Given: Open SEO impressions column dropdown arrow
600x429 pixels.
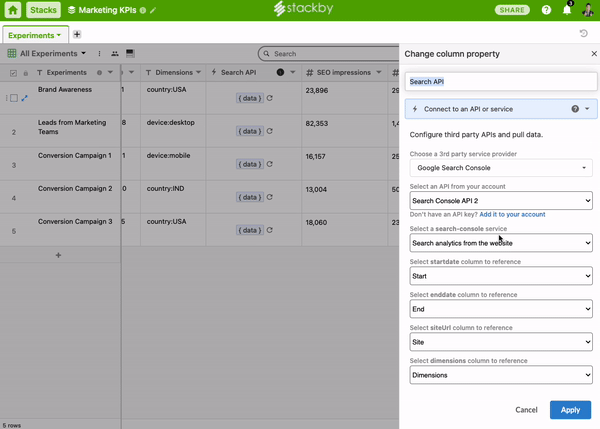Looking at the screenshot, I should 379,72.
